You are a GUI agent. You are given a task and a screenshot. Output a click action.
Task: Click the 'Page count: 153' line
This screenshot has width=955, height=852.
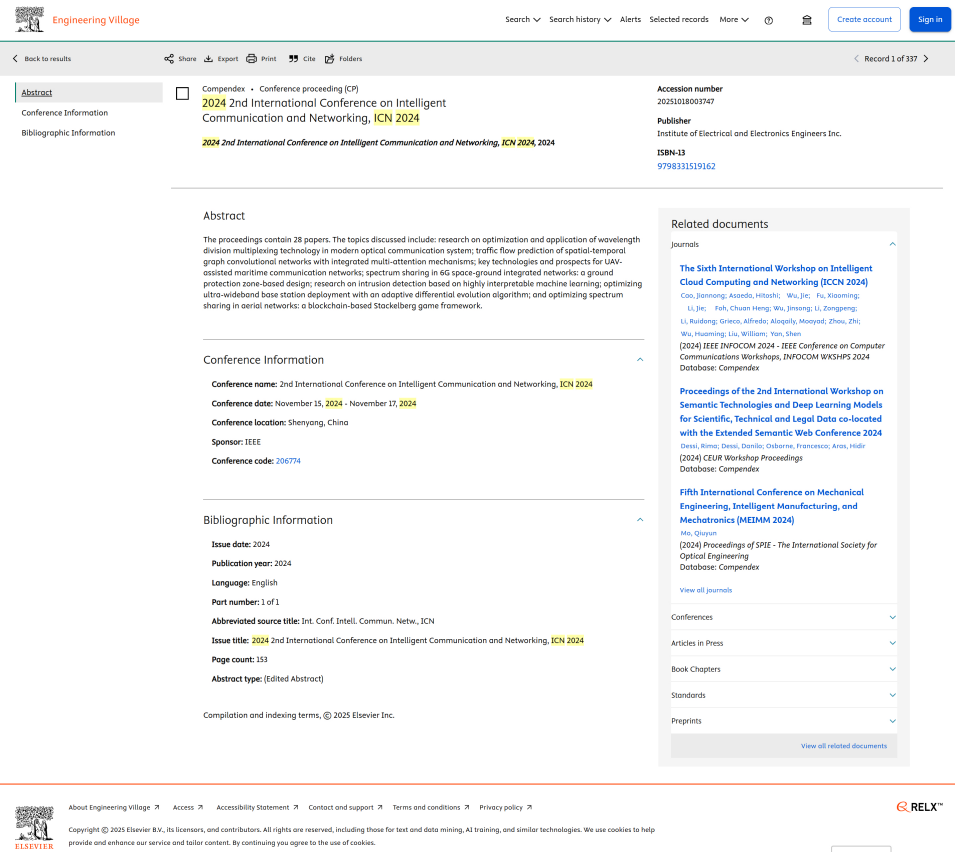click(239, 660)
